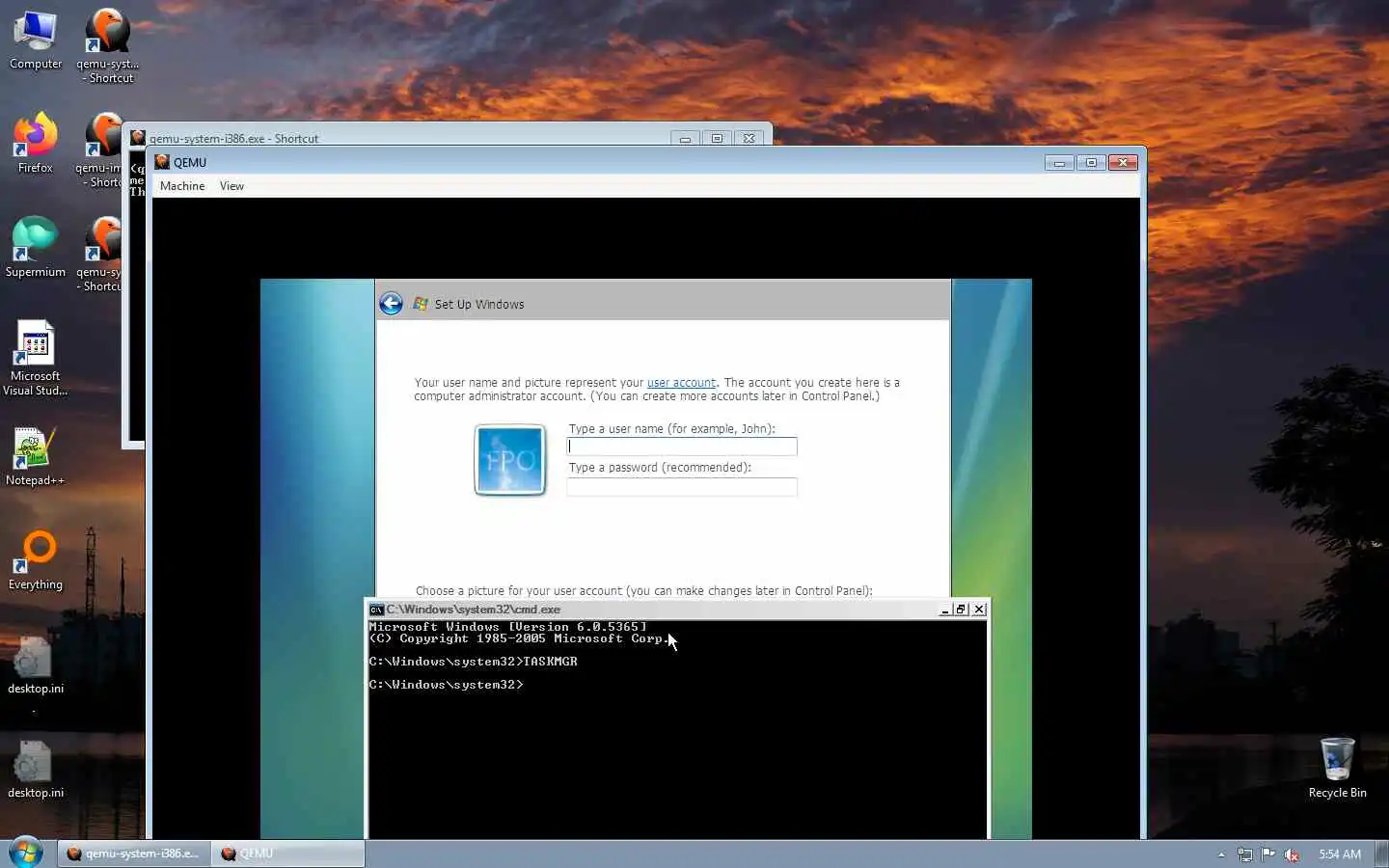Click the muted volume tray icon
Image resolution: width=1389 pixels, height=868 pixels.
(x=1292, y=854)
